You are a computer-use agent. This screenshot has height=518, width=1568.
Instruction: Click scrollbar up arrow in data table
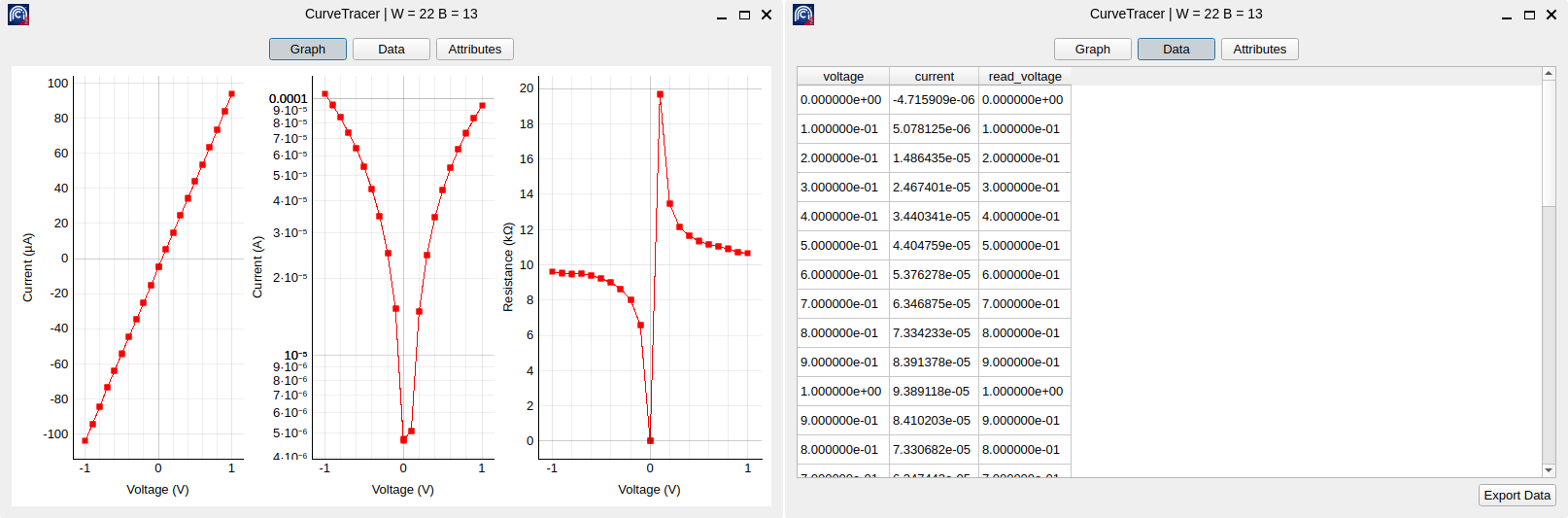tap(1549, 74)
